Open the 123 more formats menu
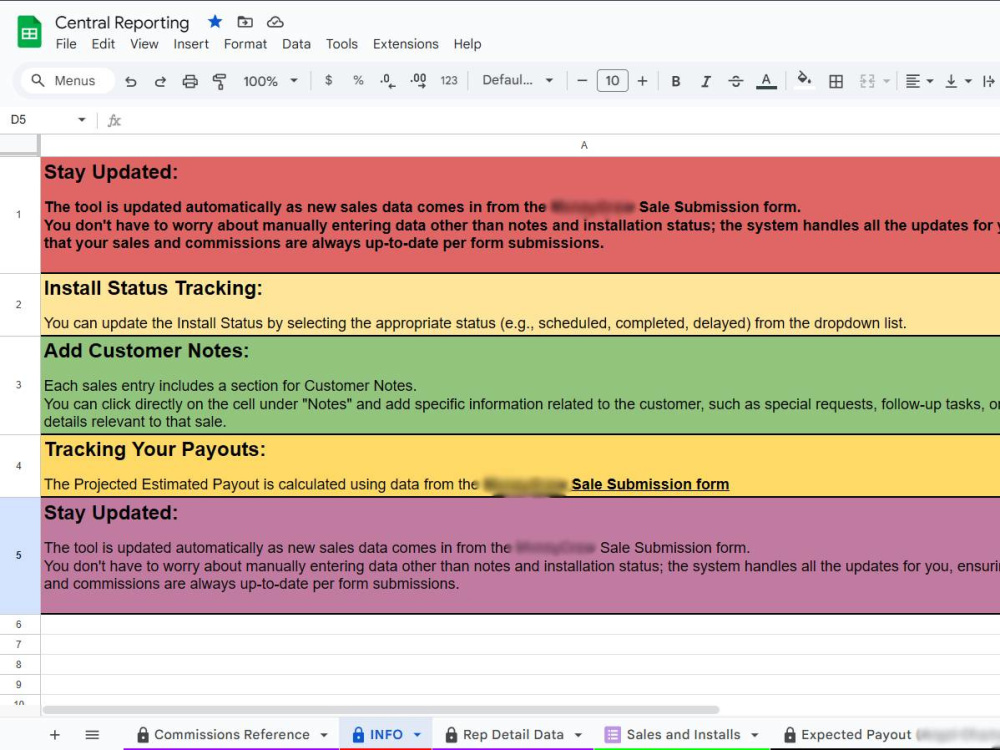 [x=449, y=80]
